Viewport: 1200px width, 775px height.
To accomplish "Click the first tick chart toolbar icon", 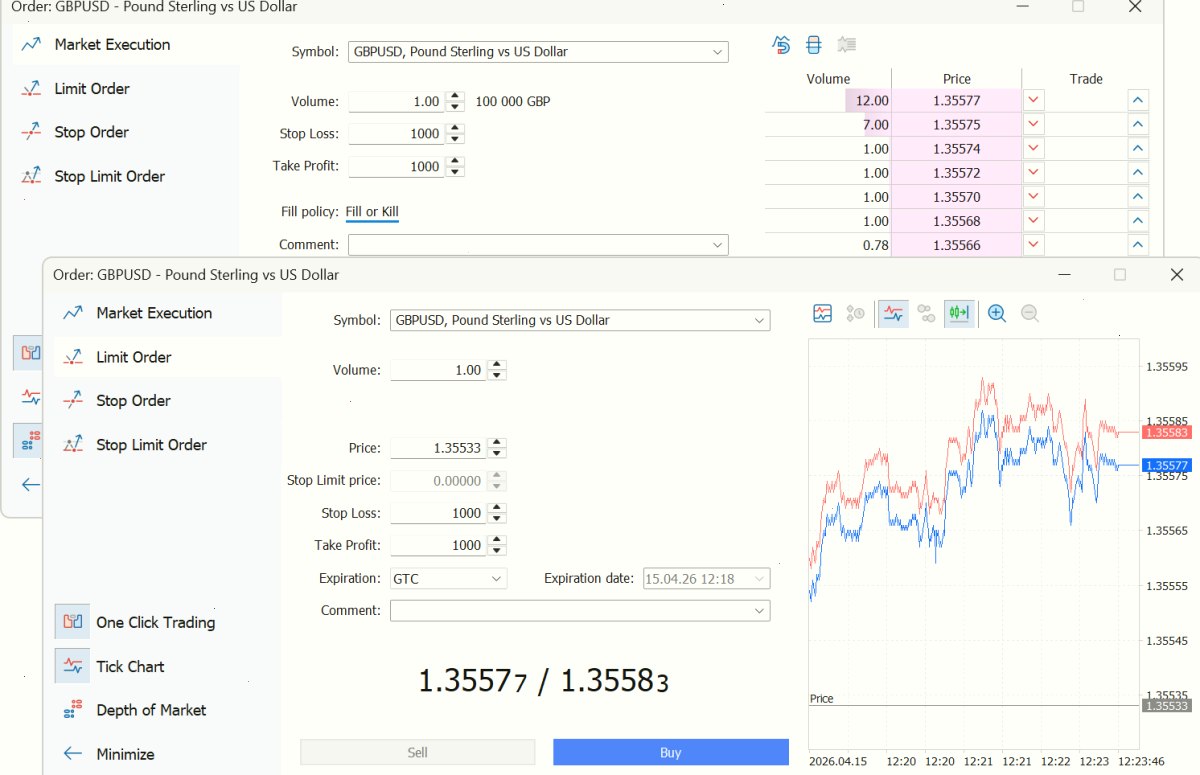I will 822,313.
